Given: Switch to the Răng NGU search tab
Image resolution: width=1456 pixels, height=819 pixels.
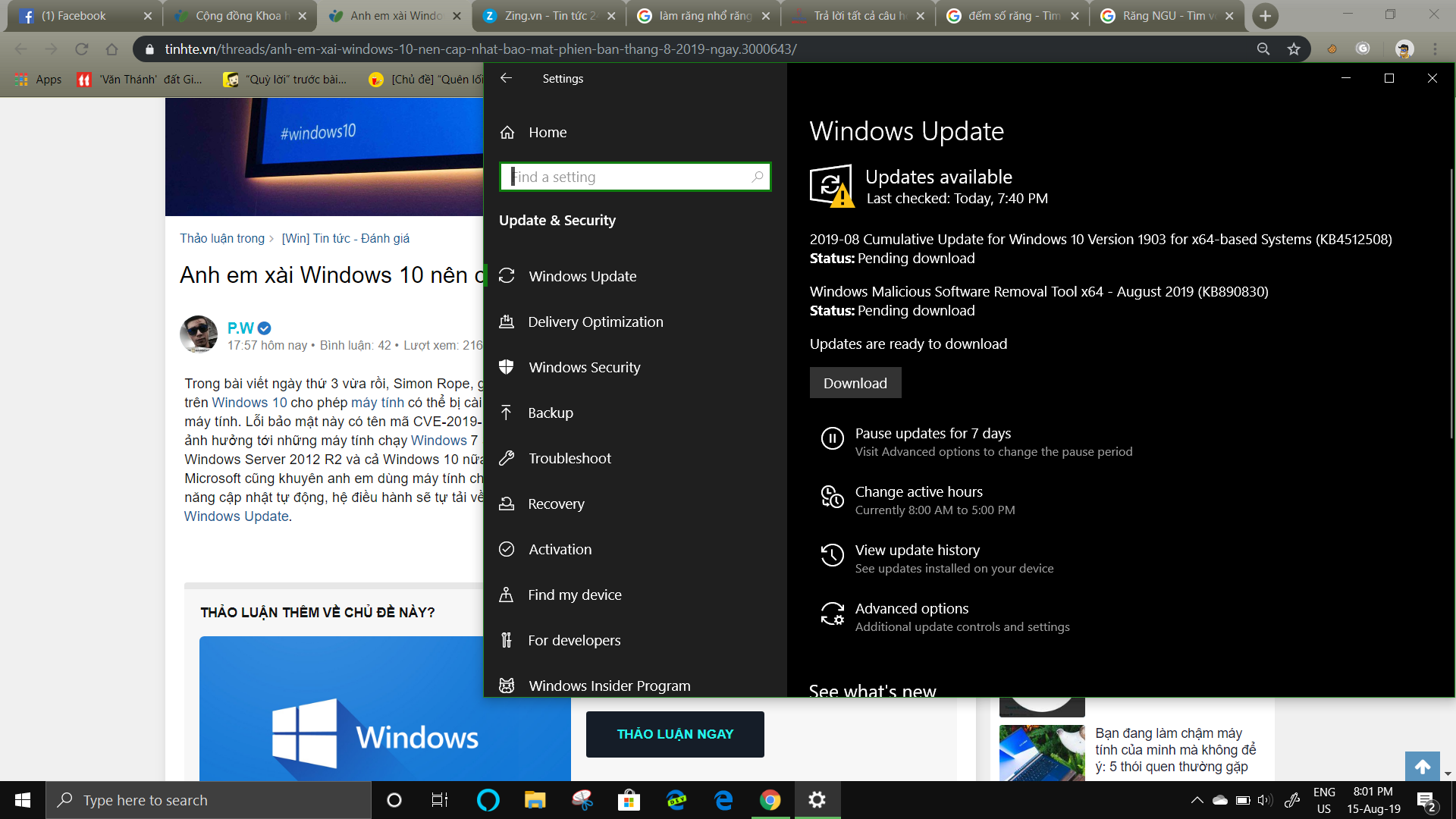Looking at the screenshot, I should pyautogui.click(x=1168, y=16).
